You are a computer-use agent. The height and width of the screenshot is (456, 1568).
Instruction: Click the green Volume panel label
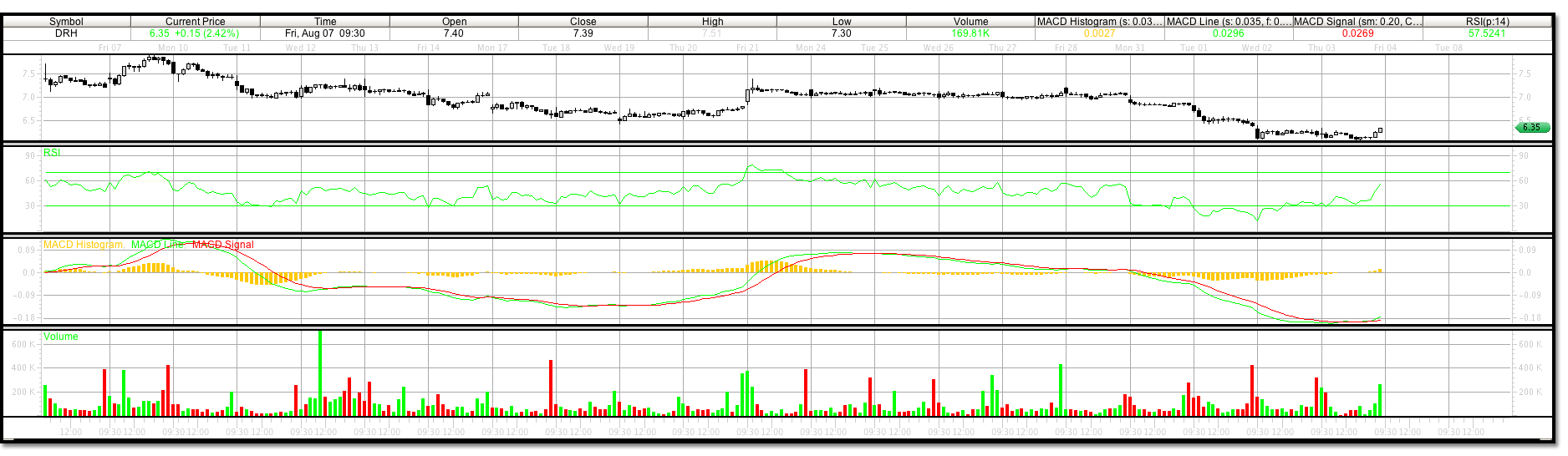[61, 337]
